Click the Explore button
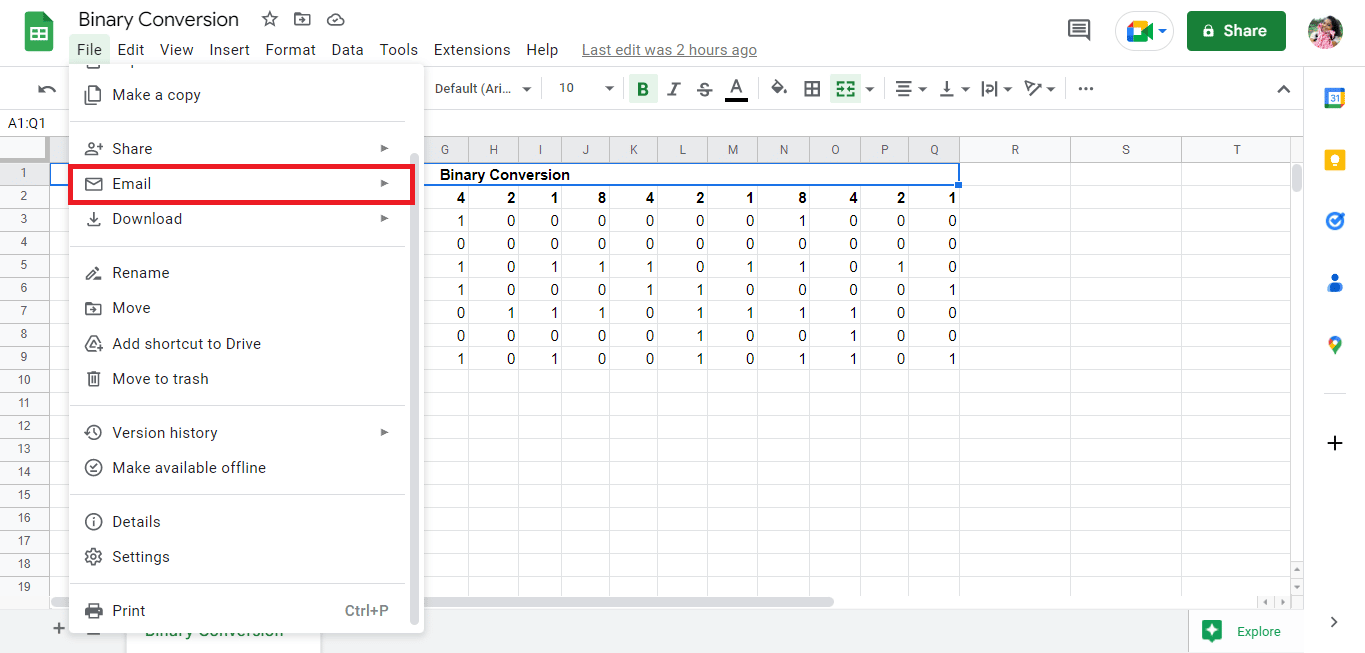This screenshot has height=653, width=1365. [x=1244, y=631]
